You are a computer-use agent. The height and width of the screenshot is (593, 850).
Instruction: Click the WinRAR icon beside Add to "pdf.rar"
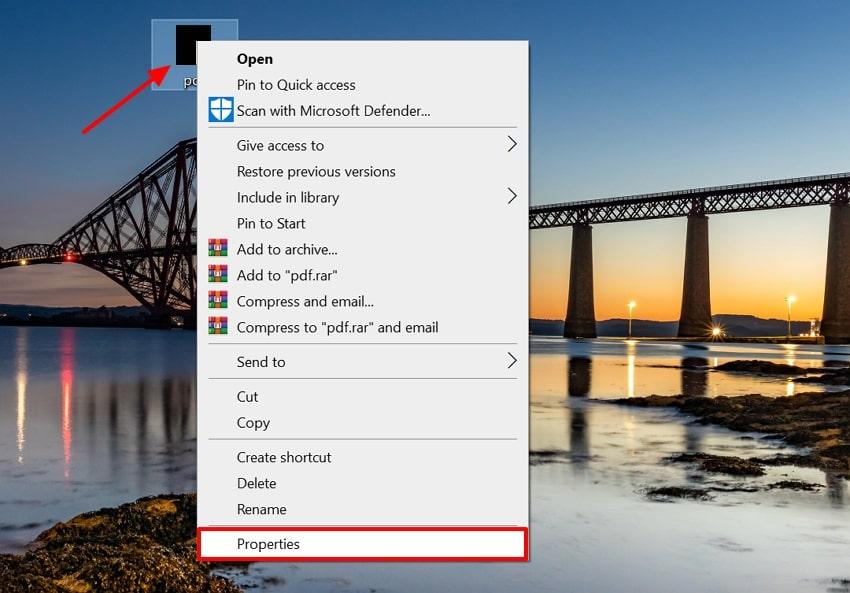[x=220, y=275]
